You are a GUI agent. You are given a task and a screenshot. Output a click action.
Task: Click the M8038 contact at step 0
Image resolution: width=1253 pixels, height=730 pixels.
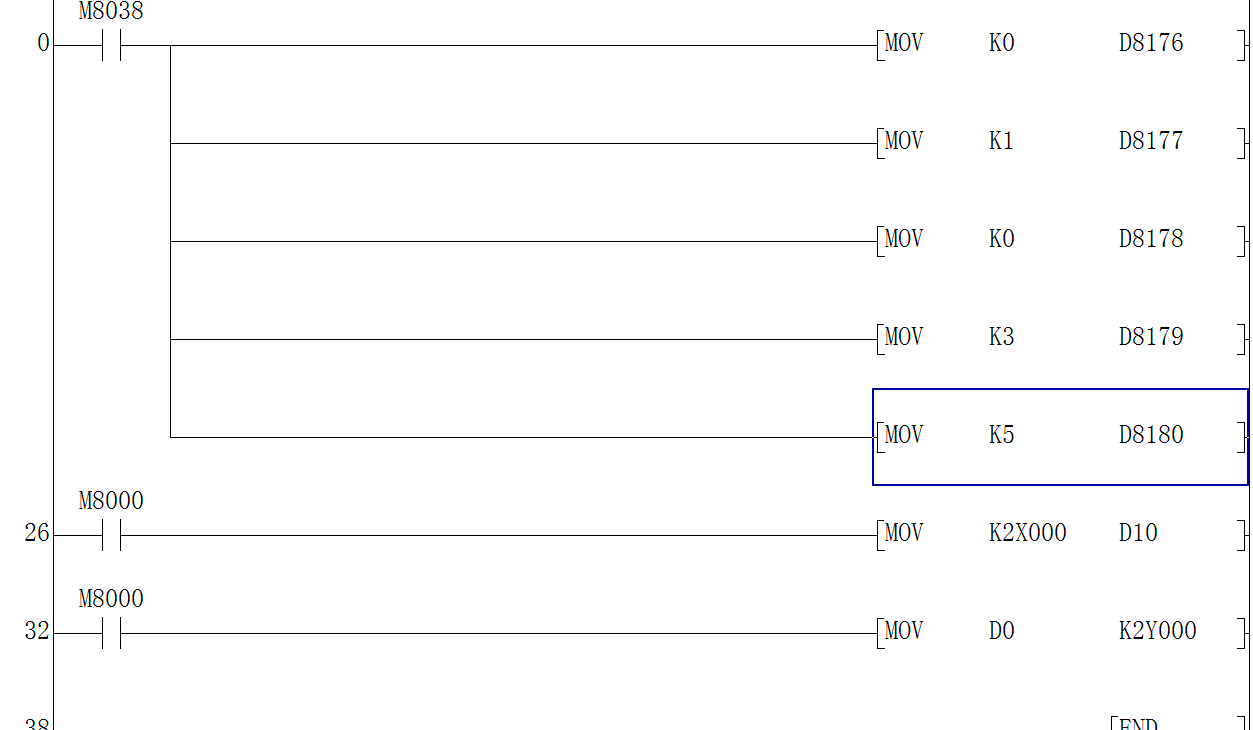pos(110,46)
